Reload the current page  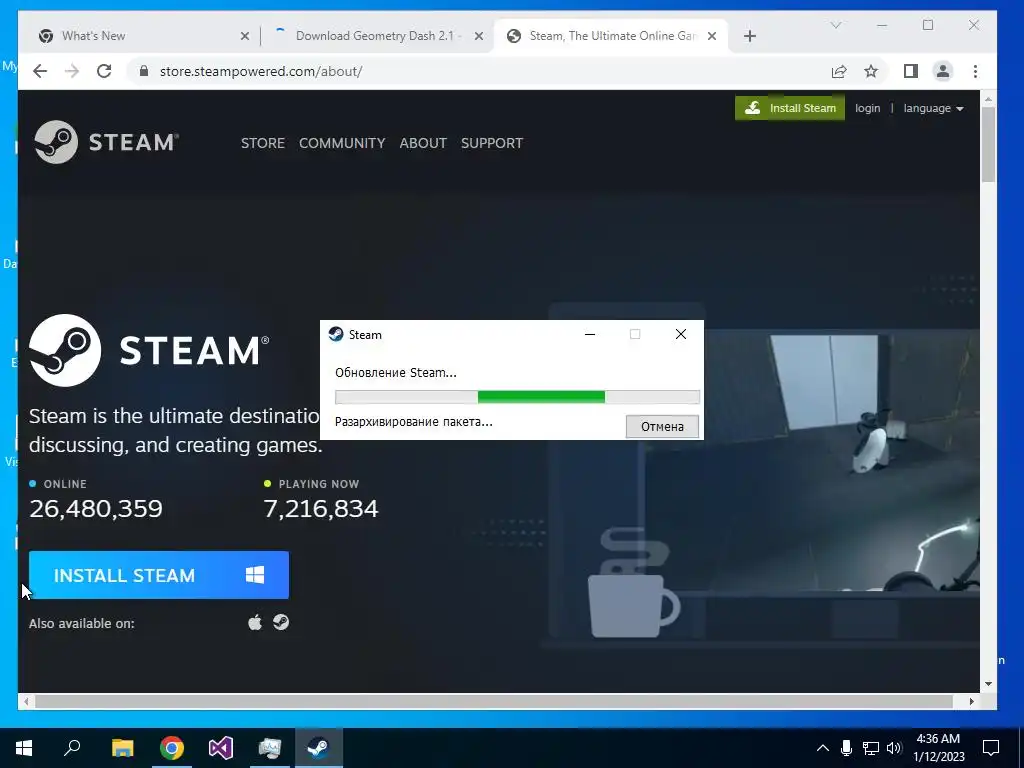(104, 71)
